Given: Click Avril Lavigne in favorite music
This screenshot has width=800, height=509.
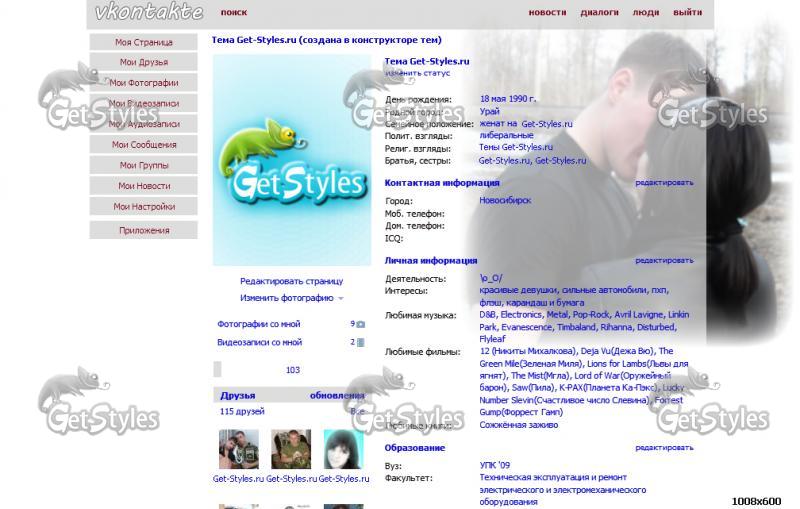Looking at the screenshot, I should point(638,315).
